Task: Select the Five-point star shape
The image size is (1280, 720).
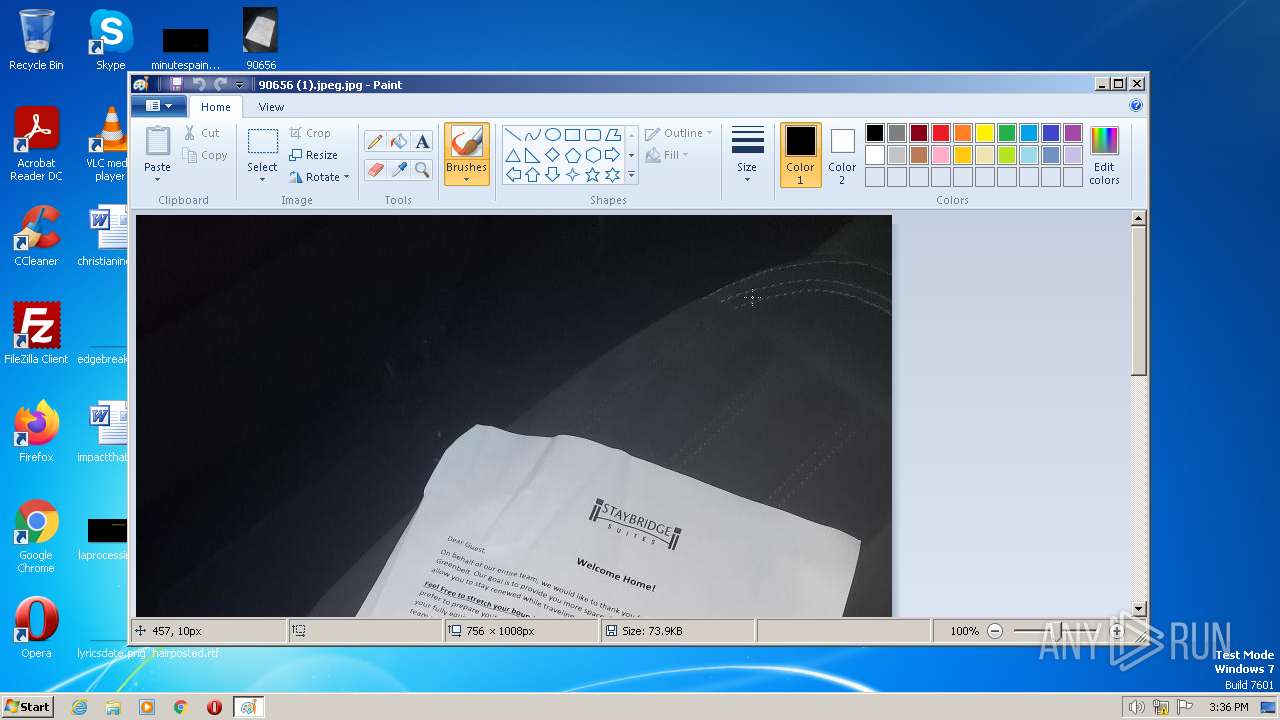Action: [x=592, y=175]
